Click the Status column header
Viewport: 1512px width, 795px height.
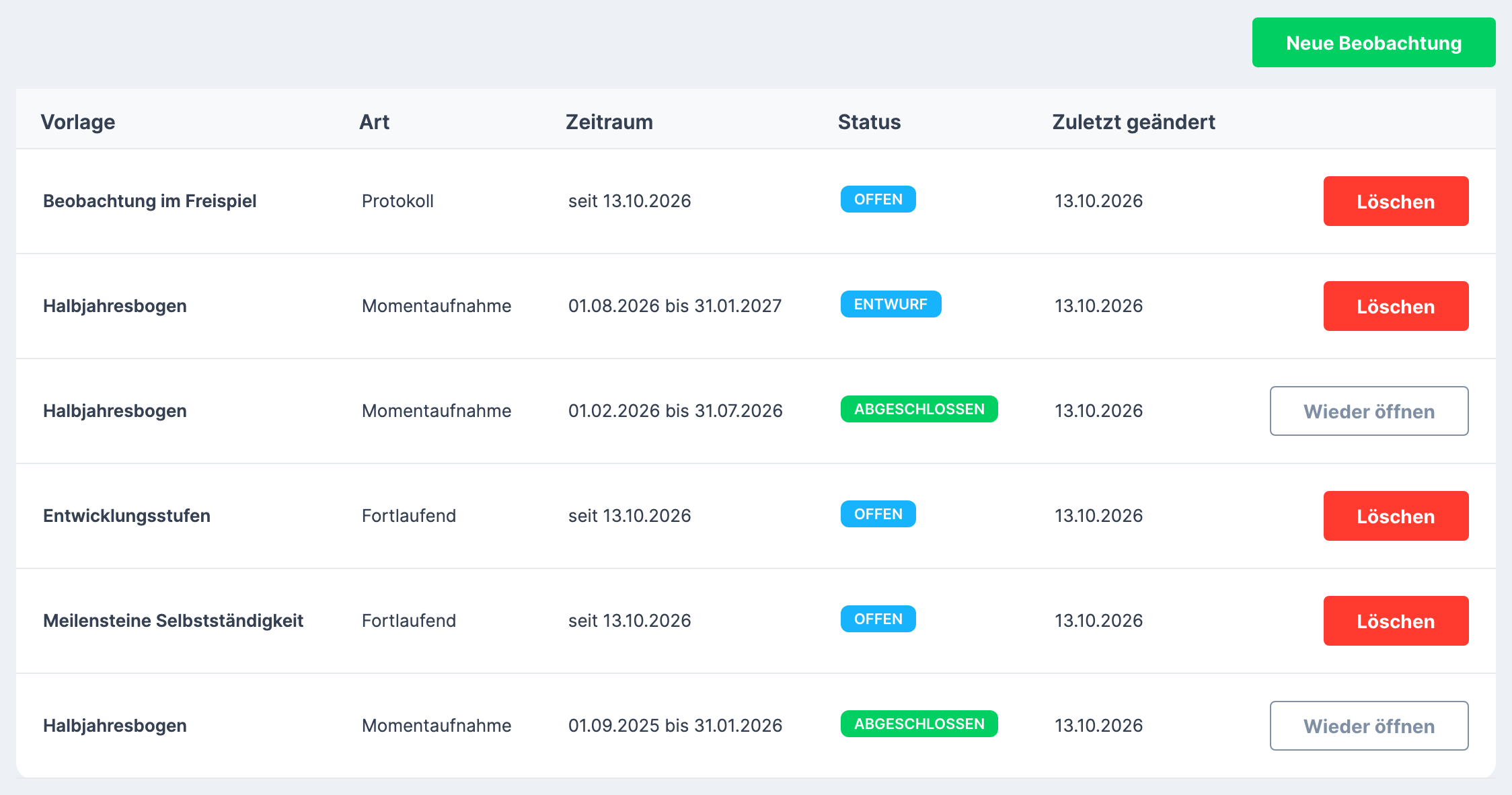pos(869,122)
